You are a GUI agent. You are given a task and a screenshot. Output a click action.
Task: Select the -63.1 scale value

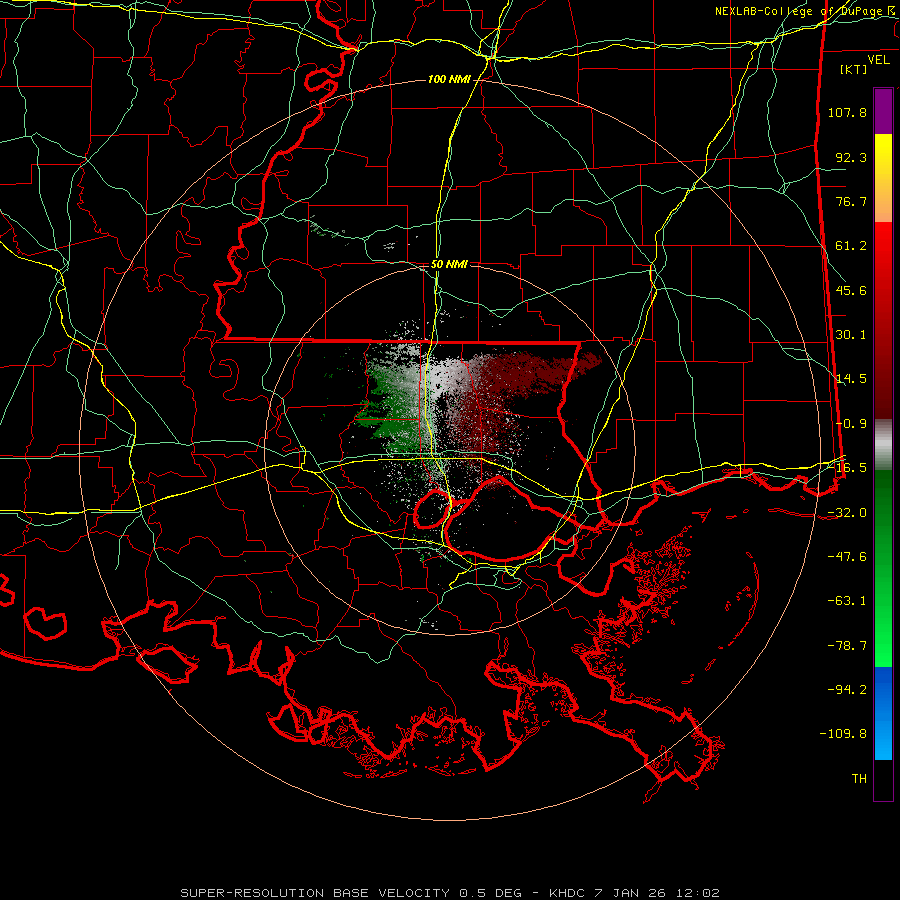(847, 601)
